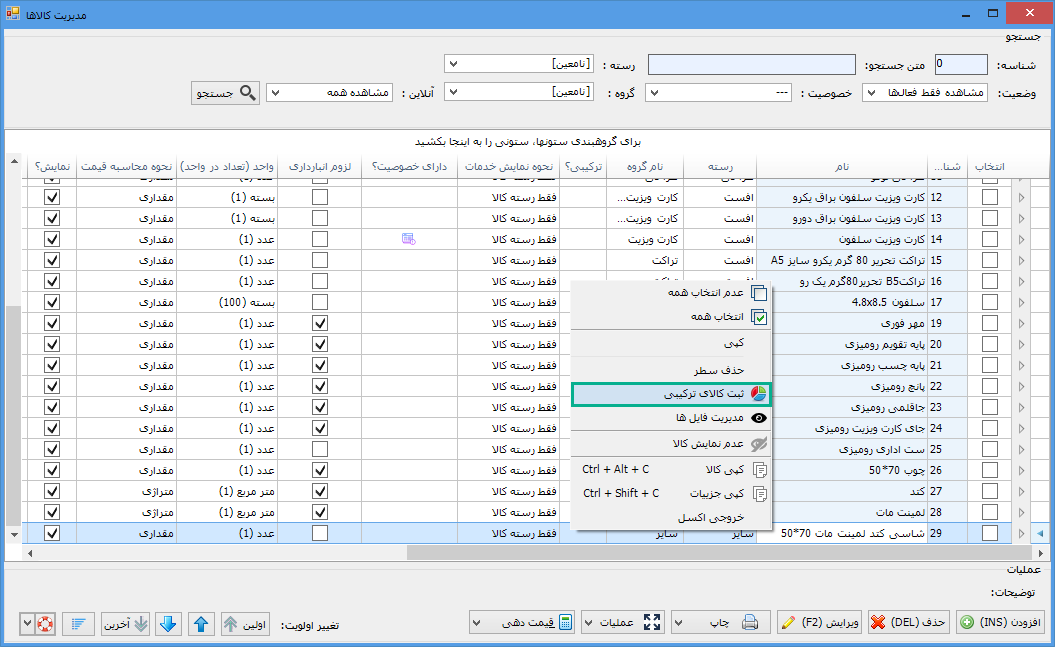The width and height of the screenshot is (1055, 647).
Task: Click the لزوم انبارداری column header
Action: pos(320,167)
